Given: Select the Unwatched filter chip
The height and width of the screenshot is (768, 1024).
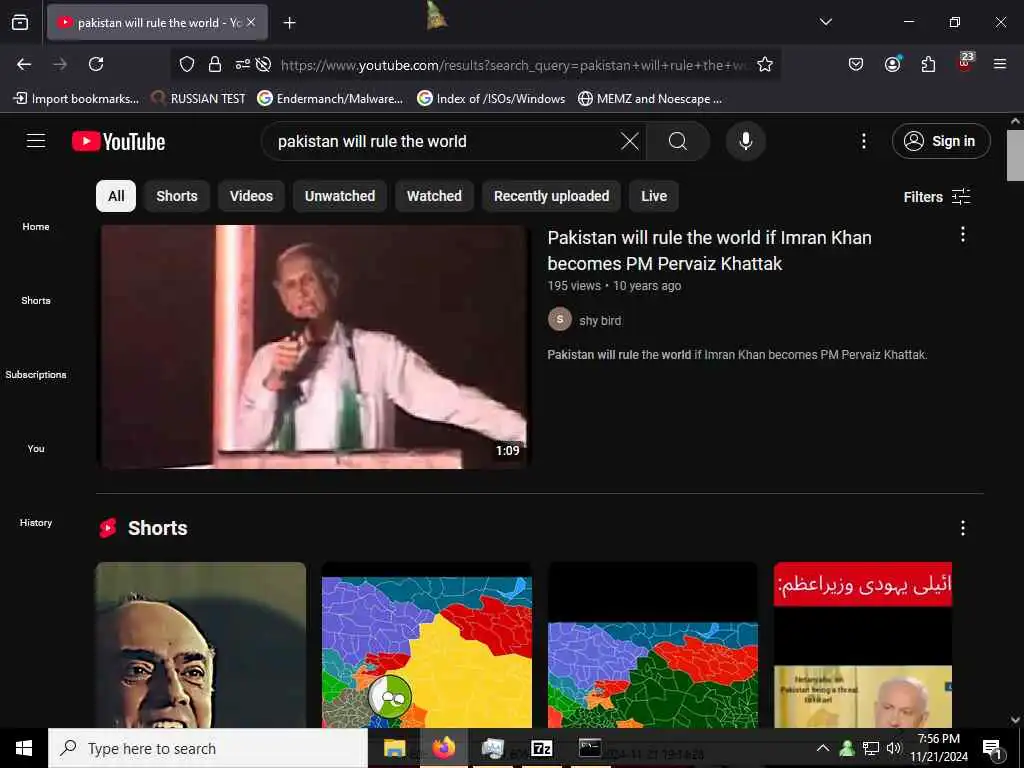Looking at the screenshot, I should click(x=340, y=196).
